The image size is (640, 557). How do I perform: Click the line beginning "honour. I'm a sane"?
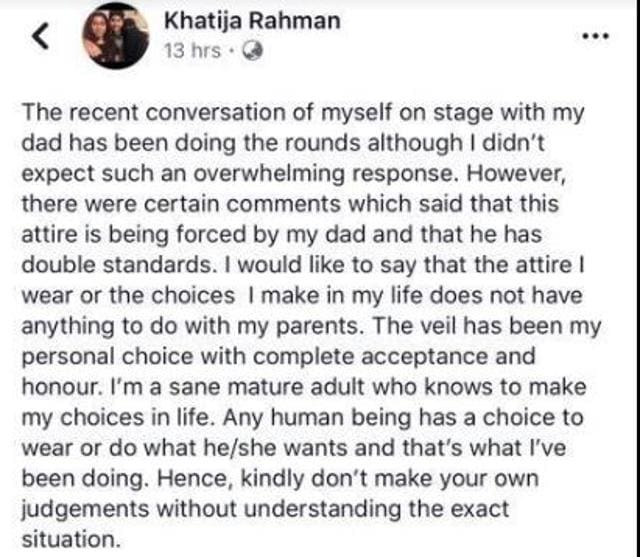point(304,387)
